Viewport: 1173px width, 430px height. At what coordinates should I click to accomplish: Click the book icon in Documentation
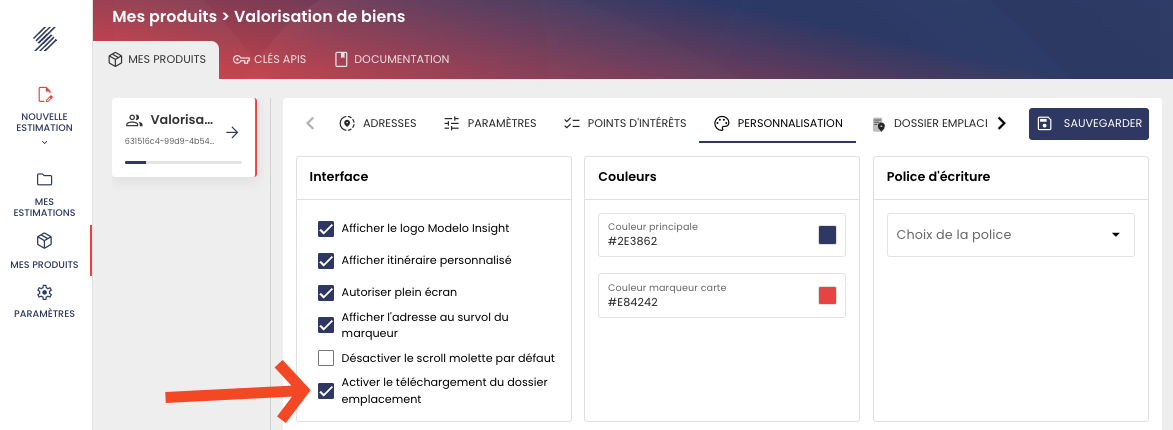[341, 59]
